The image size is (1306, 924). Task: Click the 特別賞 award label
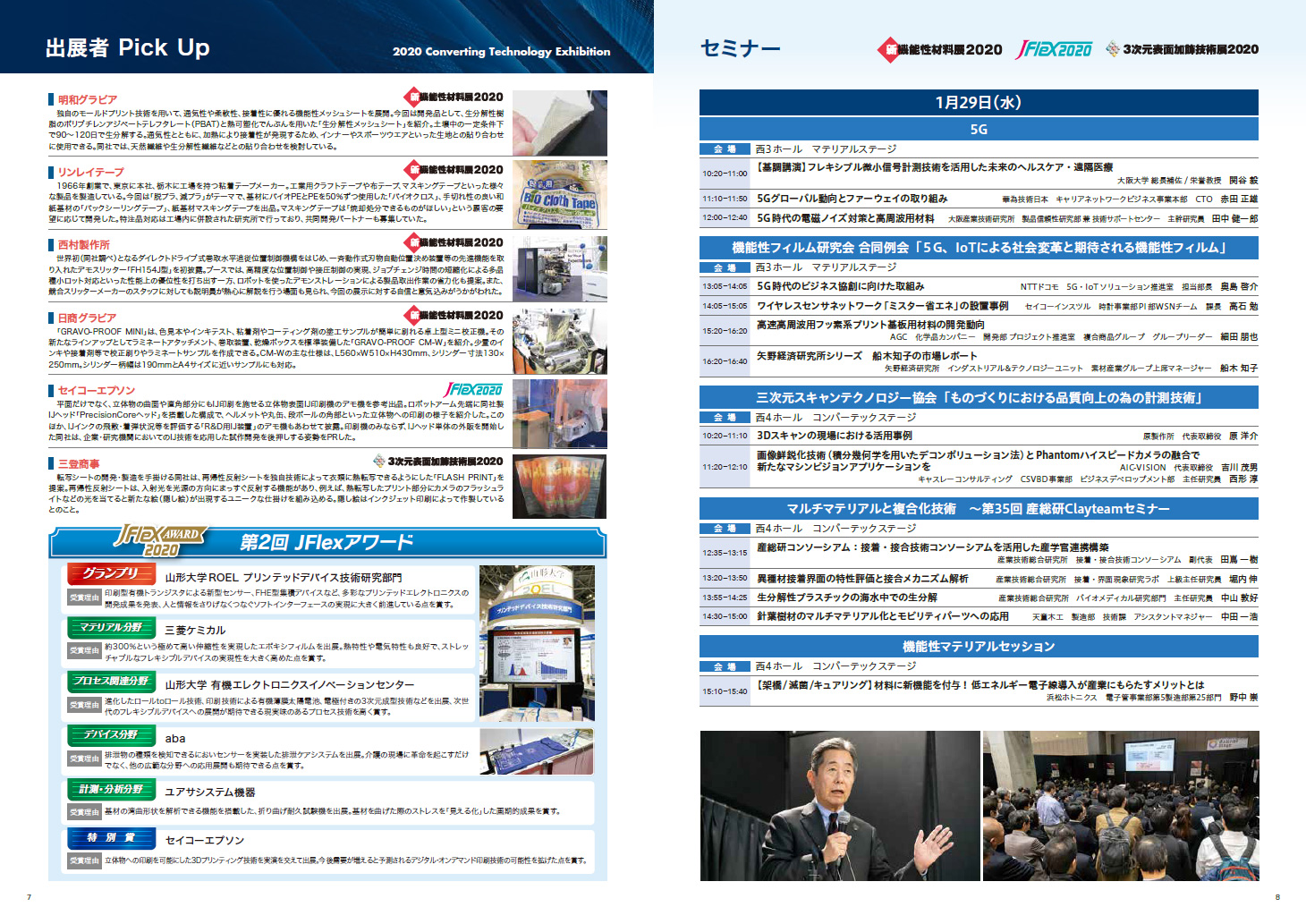pyautogui.click(x=111, y=837)
